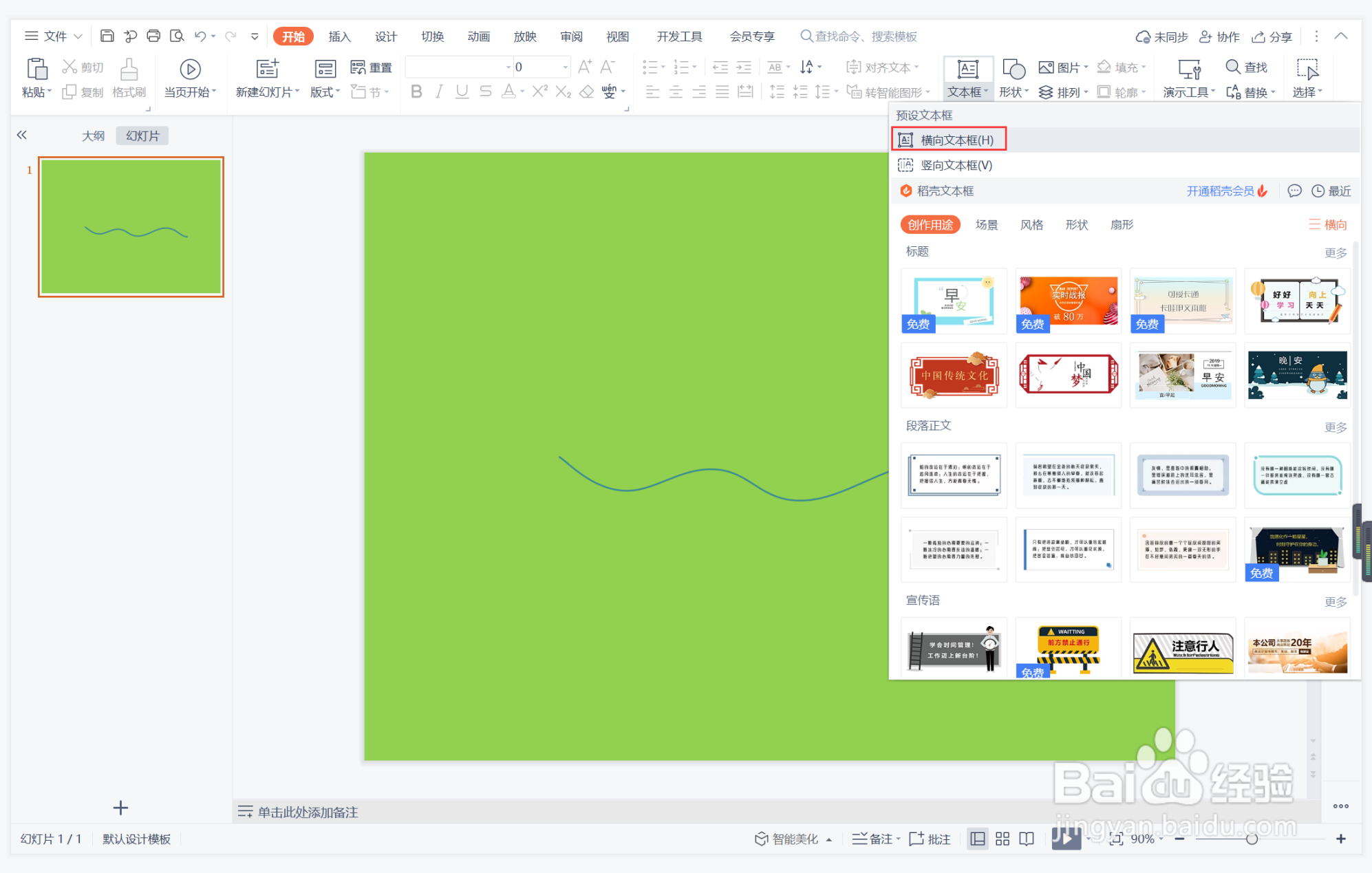The image size is (1372, 873).
Task: Click the Cut (剪切) scissors icon
Action: coord(69,67)
